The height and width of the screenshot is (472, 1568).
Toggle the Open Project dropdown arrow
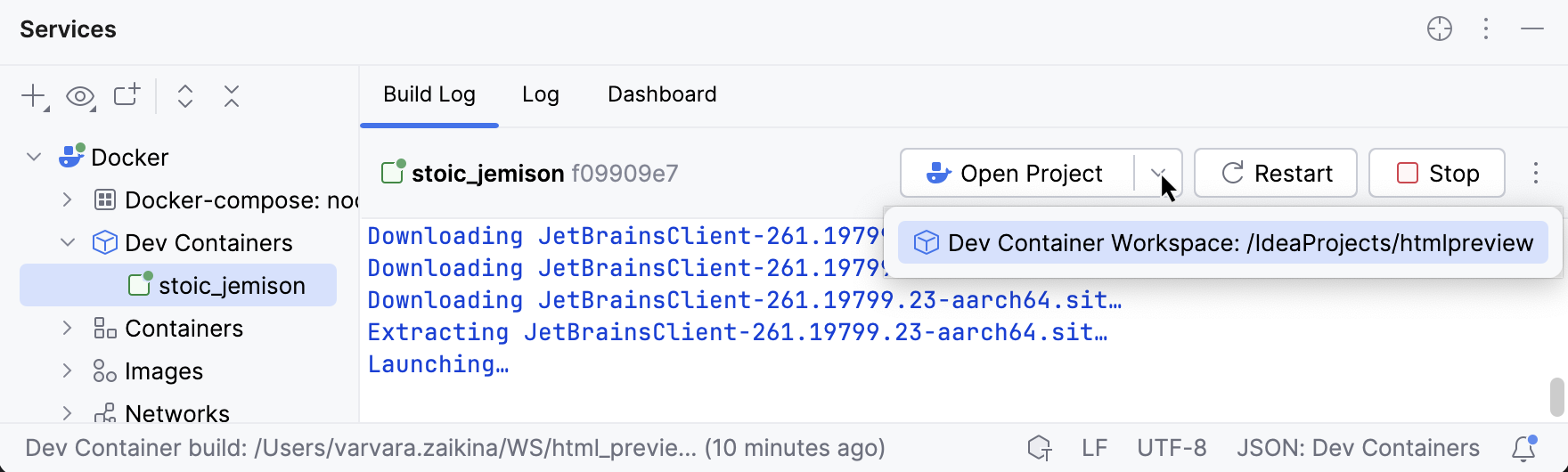pos(1158,173)
